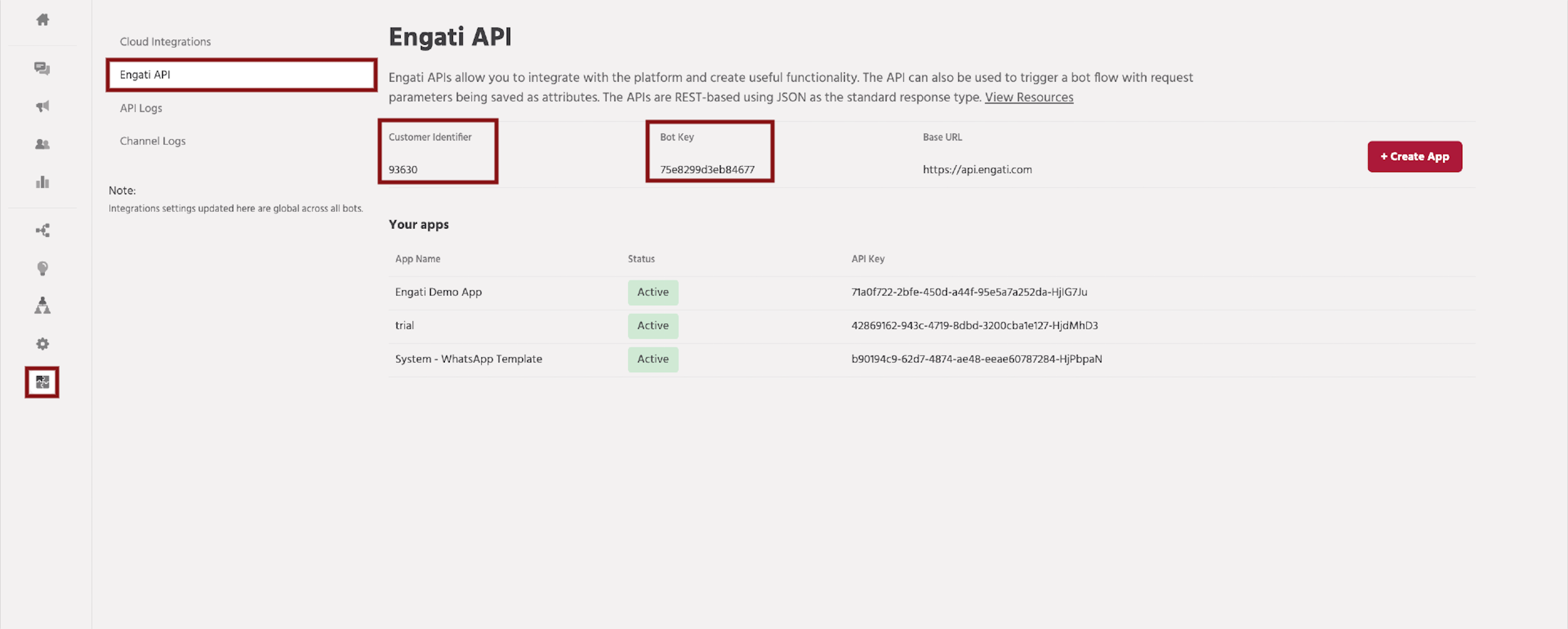Switch to the Channel Logs tab
Image resolution: width=1568 pixels, height=629 pixels.
153,140
